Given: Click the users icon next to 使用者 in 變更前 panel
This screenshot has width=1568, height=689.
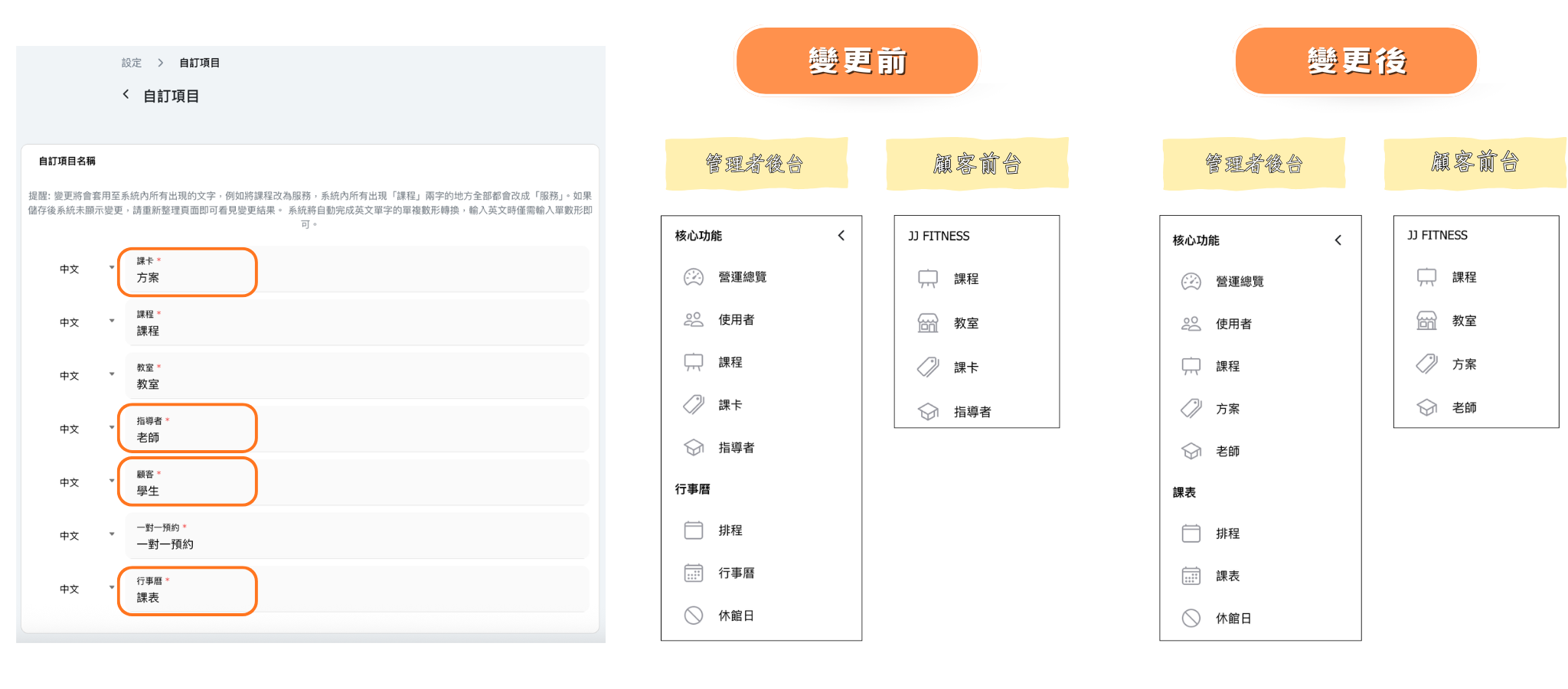Looking at the screenshot, I should click(693, 320).
